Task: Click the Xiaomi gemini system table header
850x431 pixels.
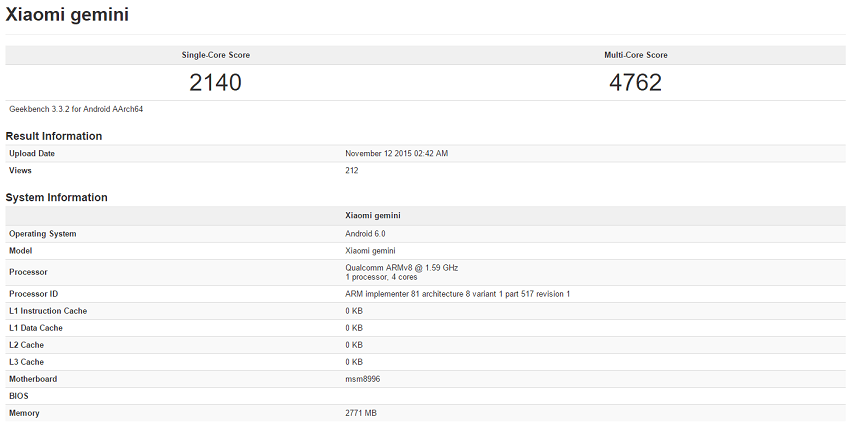Action: [x=373, y=215]
